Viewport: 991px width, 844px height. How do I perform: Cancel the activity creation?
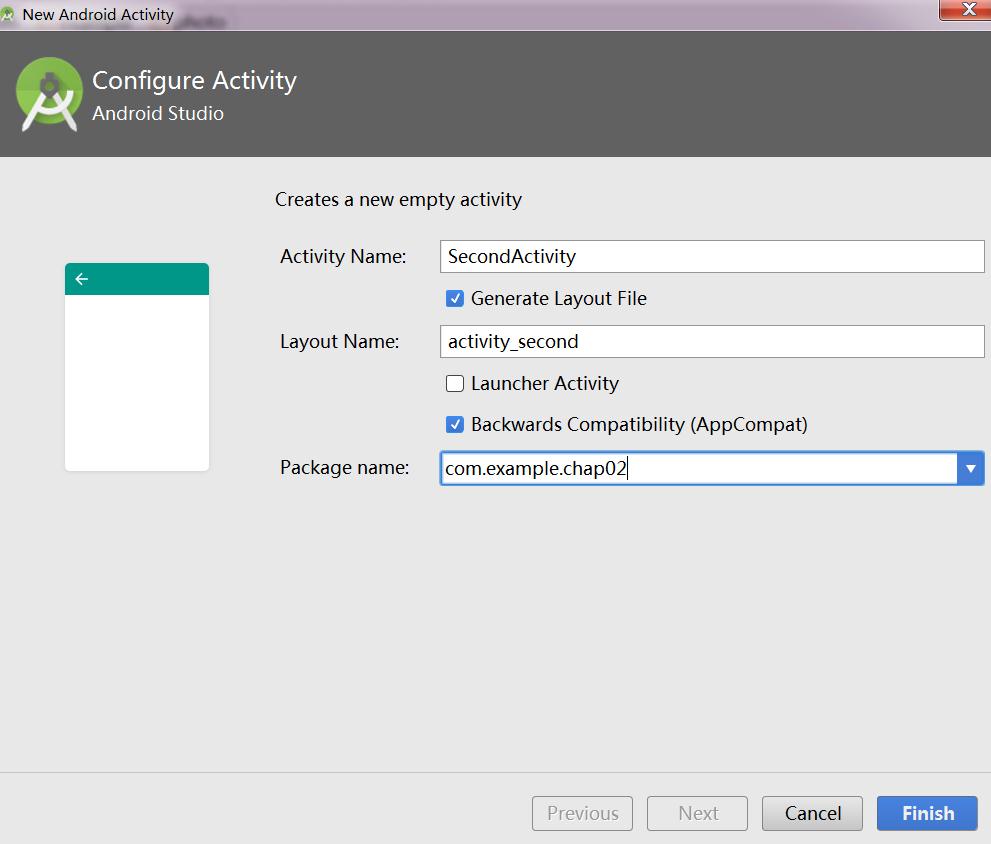812,813
